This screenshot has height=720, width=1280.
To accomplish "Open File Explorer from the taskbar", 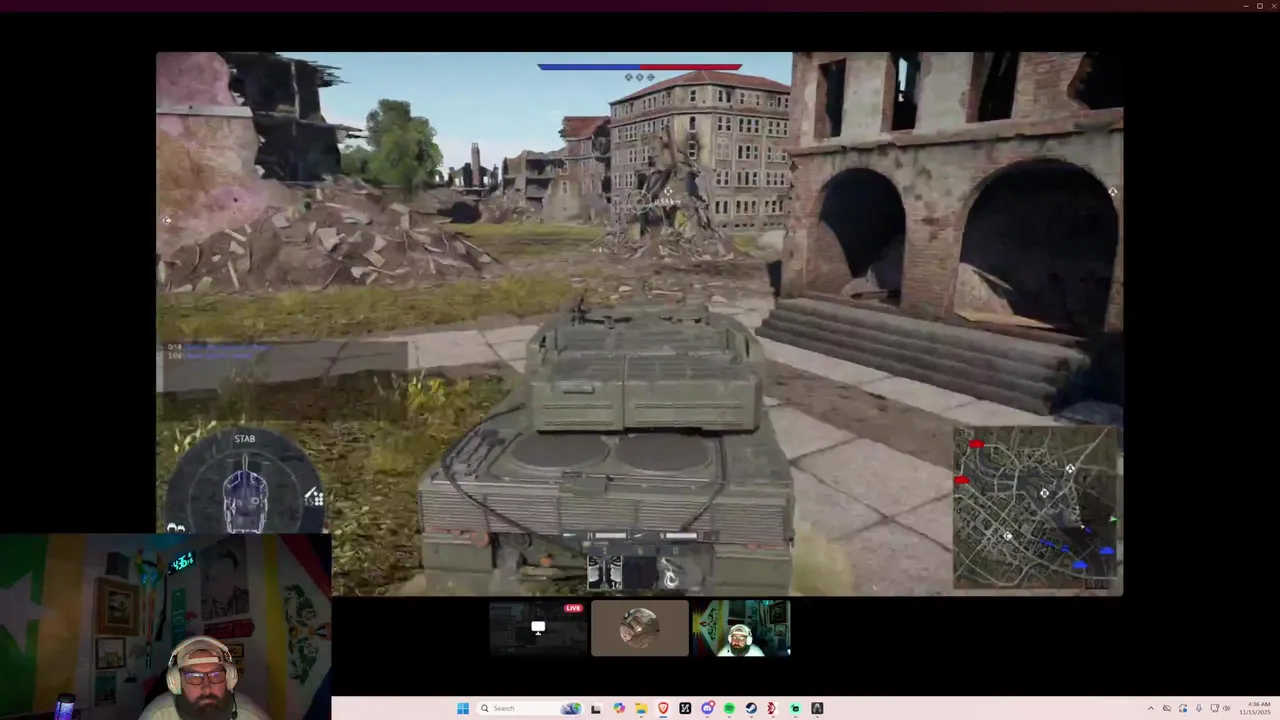I will (x=641, y=708).
